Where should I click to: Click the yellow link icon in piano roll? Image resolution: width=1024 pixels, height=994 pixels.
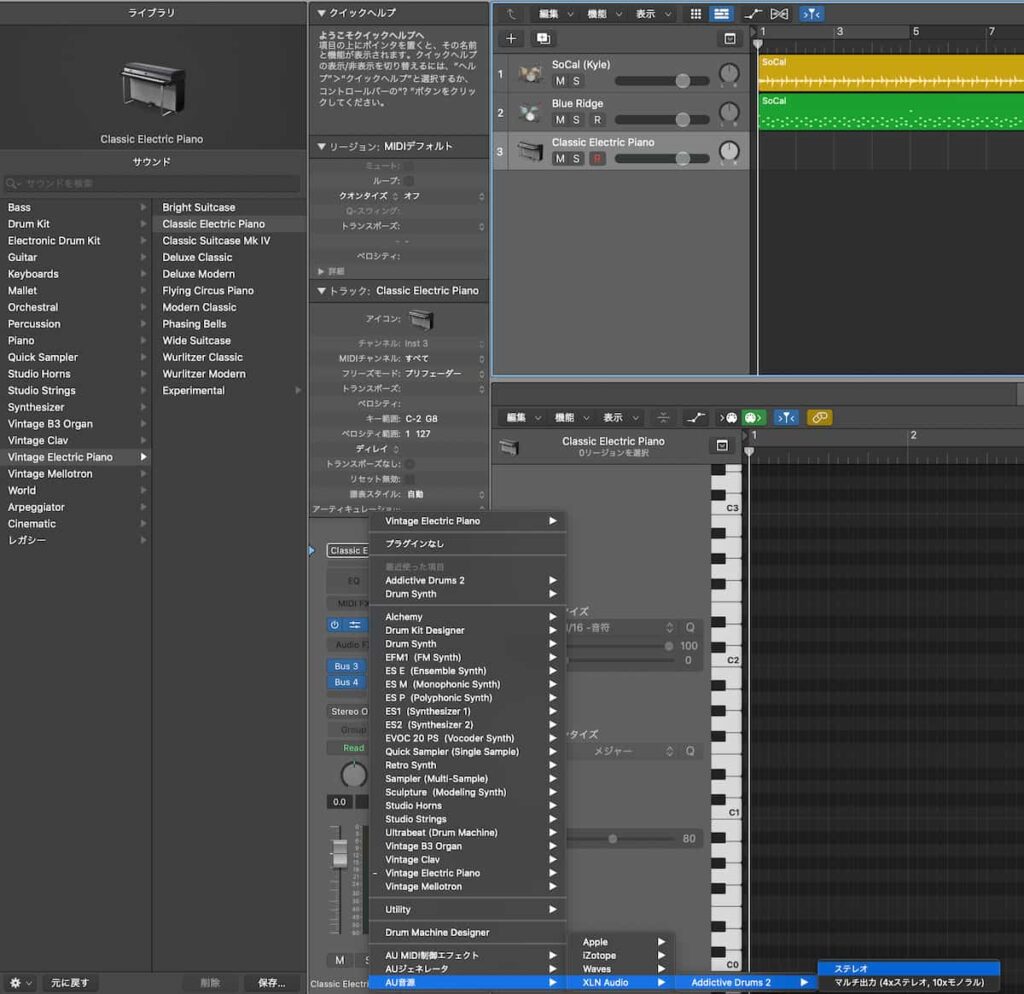click(x=819, y=418)
